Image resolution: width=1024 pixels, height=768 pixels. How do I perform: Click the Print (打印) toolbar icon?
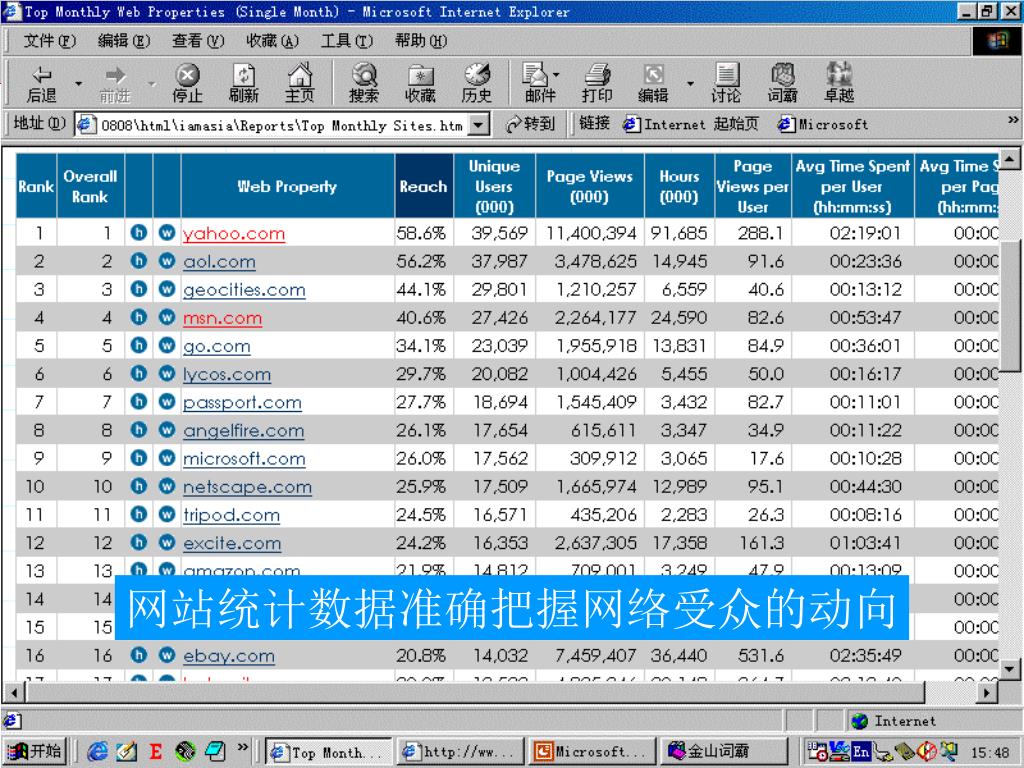(x=597, y=84)
